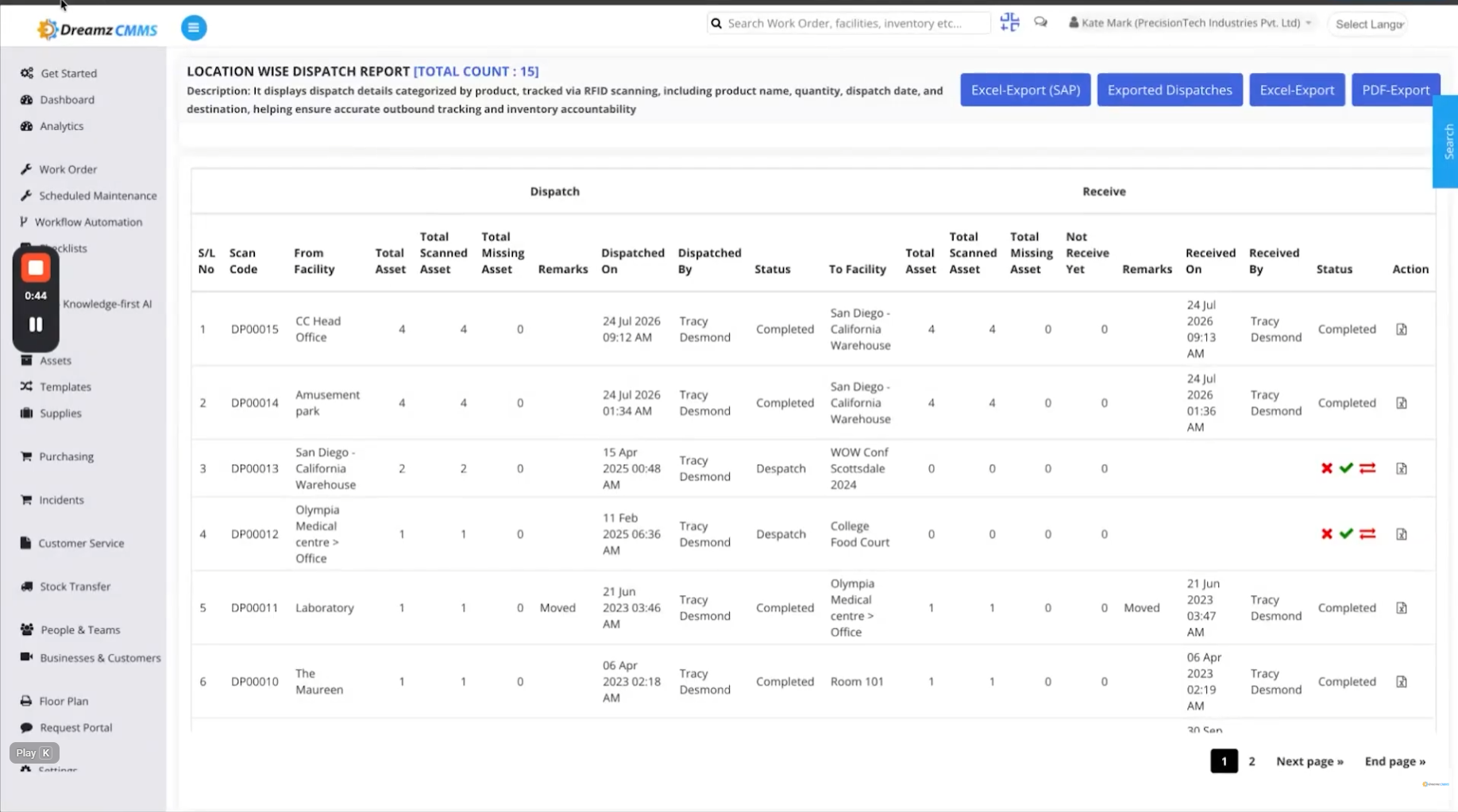Open Supplies in sidebar
The height and width of the screenshot is (812, 1458).
click(x=52, y=413)
